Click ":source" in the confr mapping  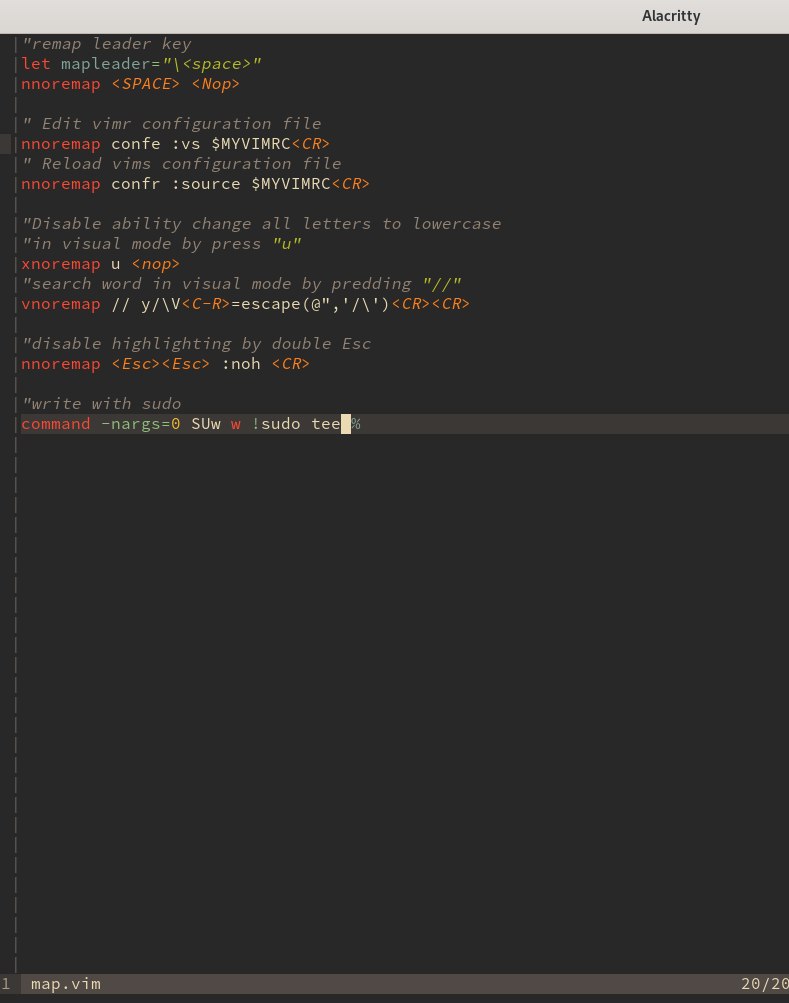205,184
